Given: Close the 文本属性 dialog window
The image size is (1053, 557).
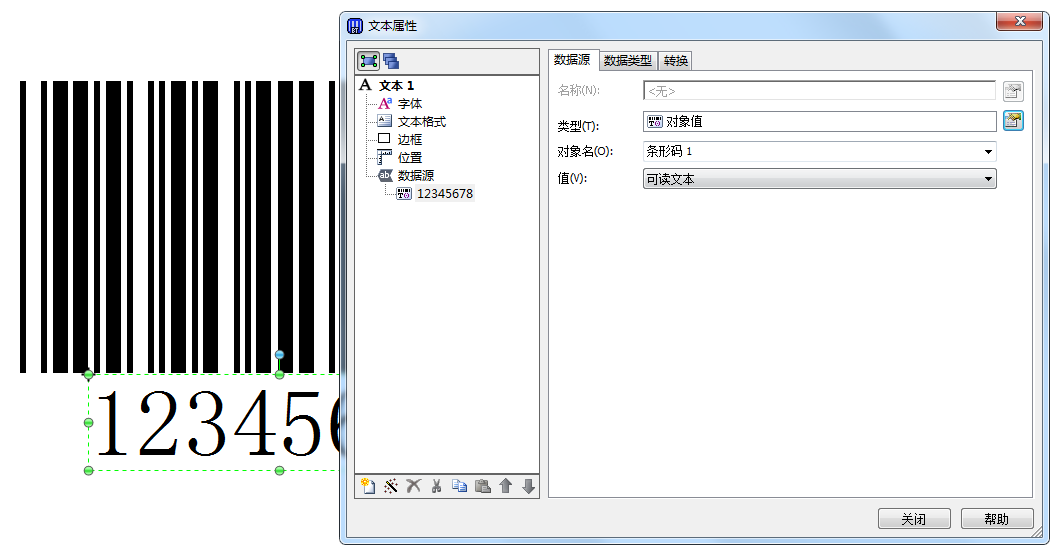Looking at the screenshot, I should (x=1019, y=21).
